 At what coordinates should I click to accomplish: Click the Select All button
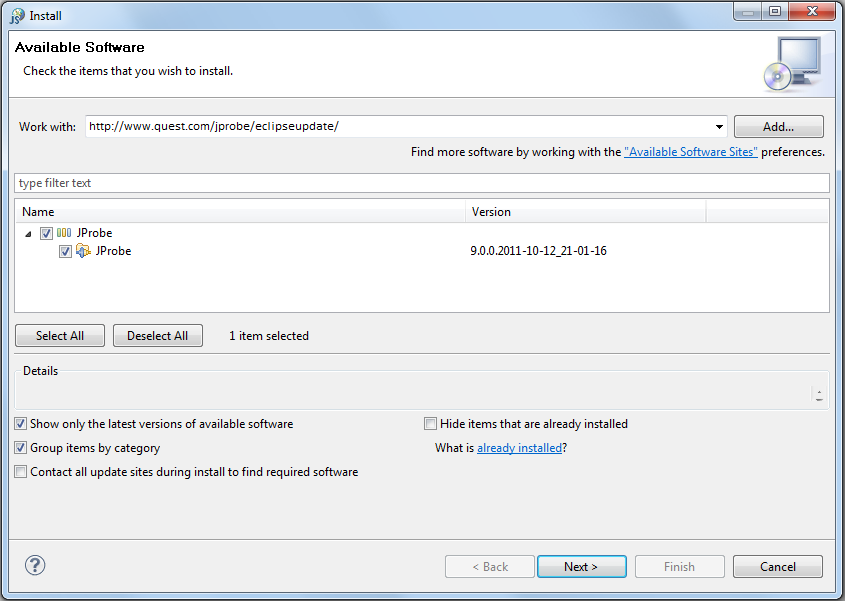pos(60,336)
